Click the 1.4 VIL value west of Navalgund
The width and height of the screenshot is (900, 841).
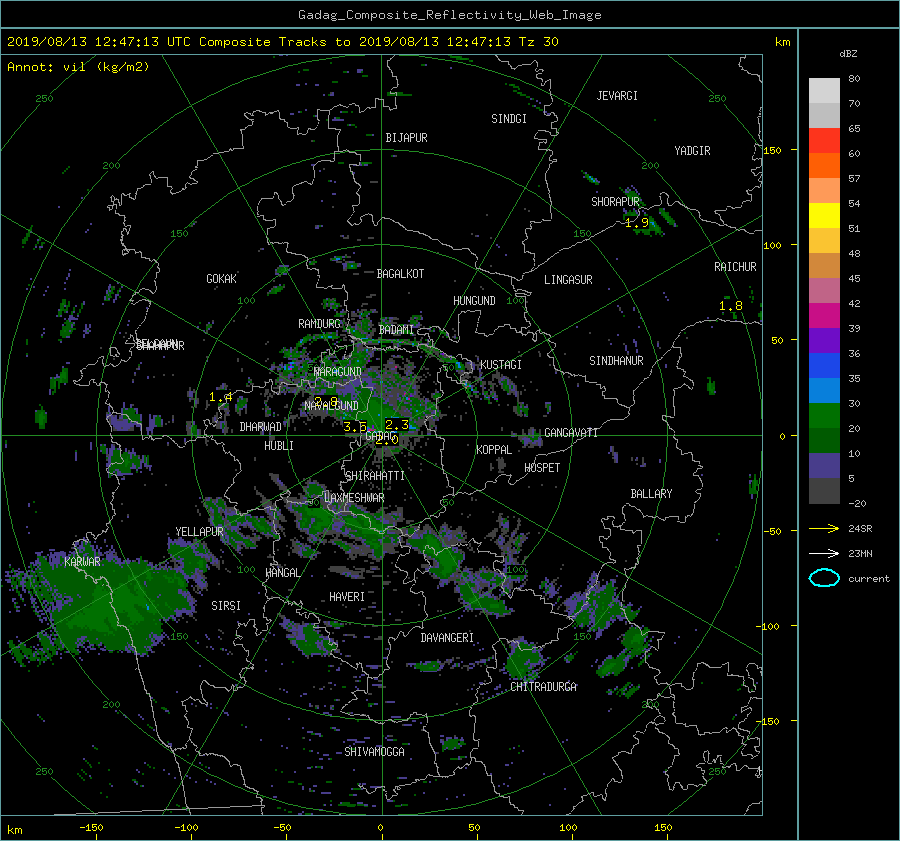click(x=220, y=397)
